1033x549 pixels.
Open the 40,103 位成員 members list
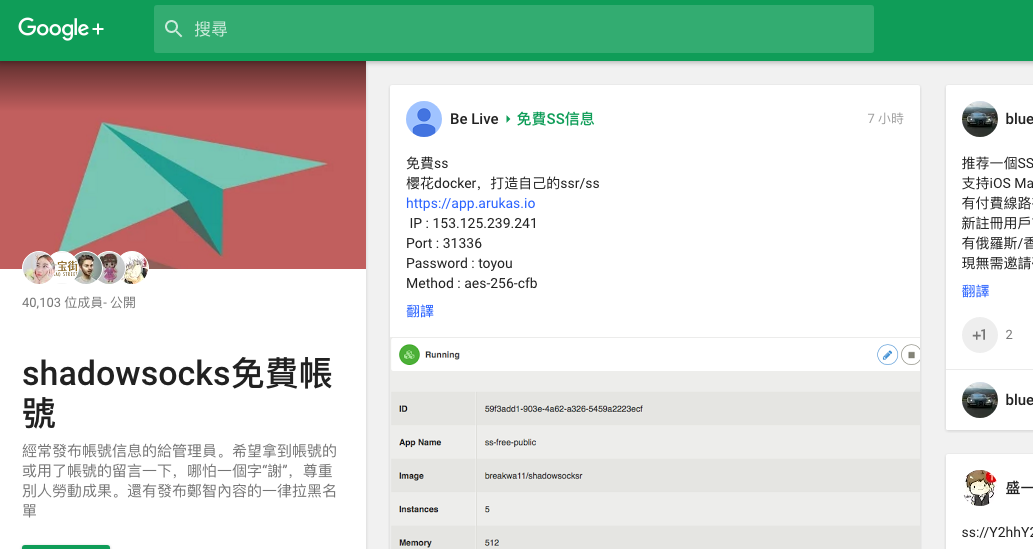tap(79, 303)
